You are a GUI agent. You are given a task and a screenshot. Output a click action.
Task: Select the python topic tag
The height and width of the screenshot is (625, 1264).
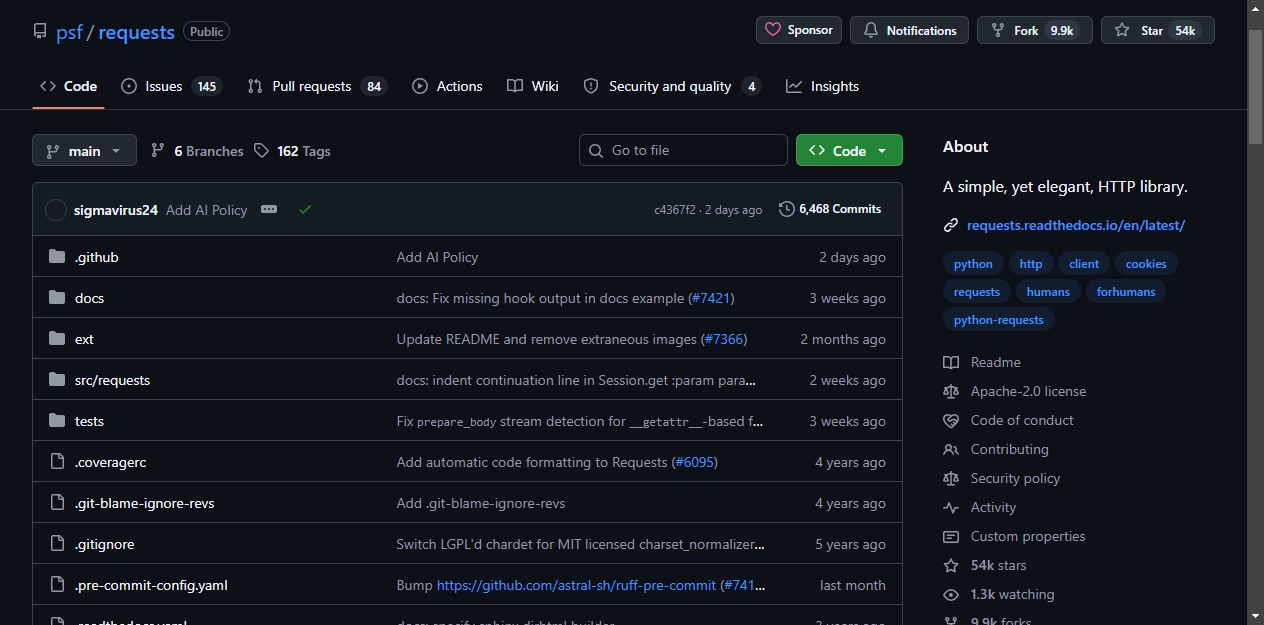click(973, 264)
